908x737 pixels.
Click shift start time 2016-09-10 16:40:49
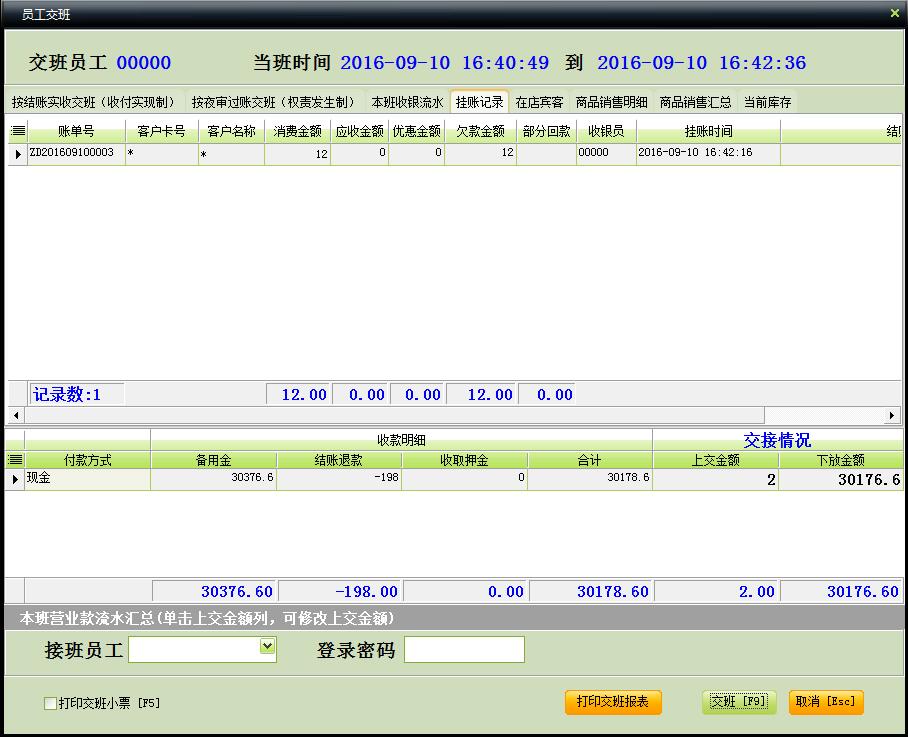[444, 63]
